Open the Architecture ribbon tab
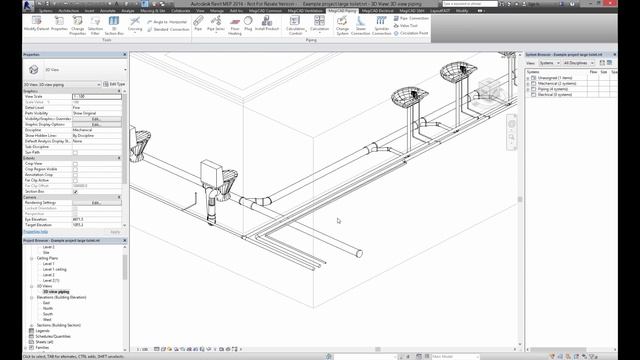Image resolution: width=640 pixels, height=360 pixels. (68, 11)
